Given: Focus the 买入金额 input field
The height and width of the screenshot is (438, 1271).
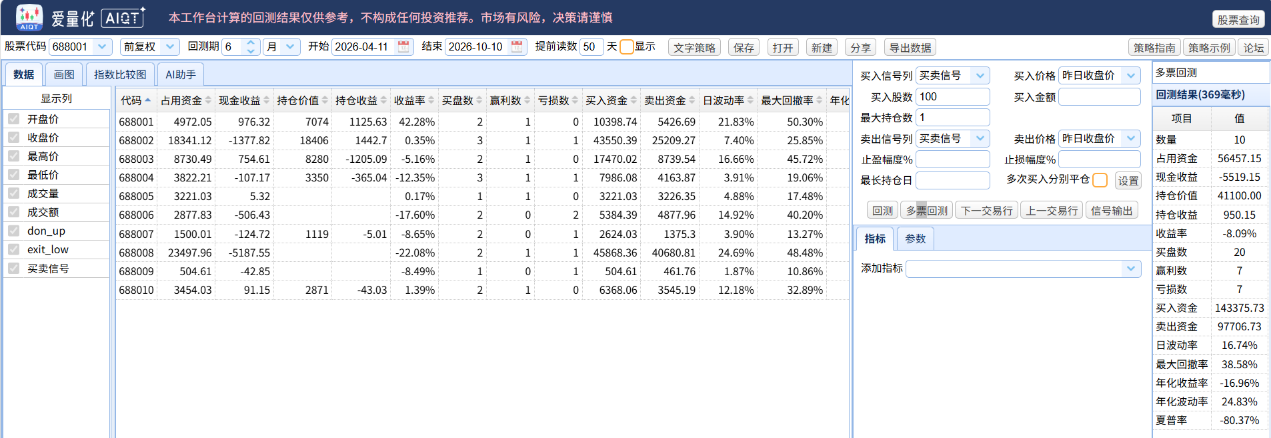Looking at the screenshot, I should pyautogui.click(x=1099, y=96).
